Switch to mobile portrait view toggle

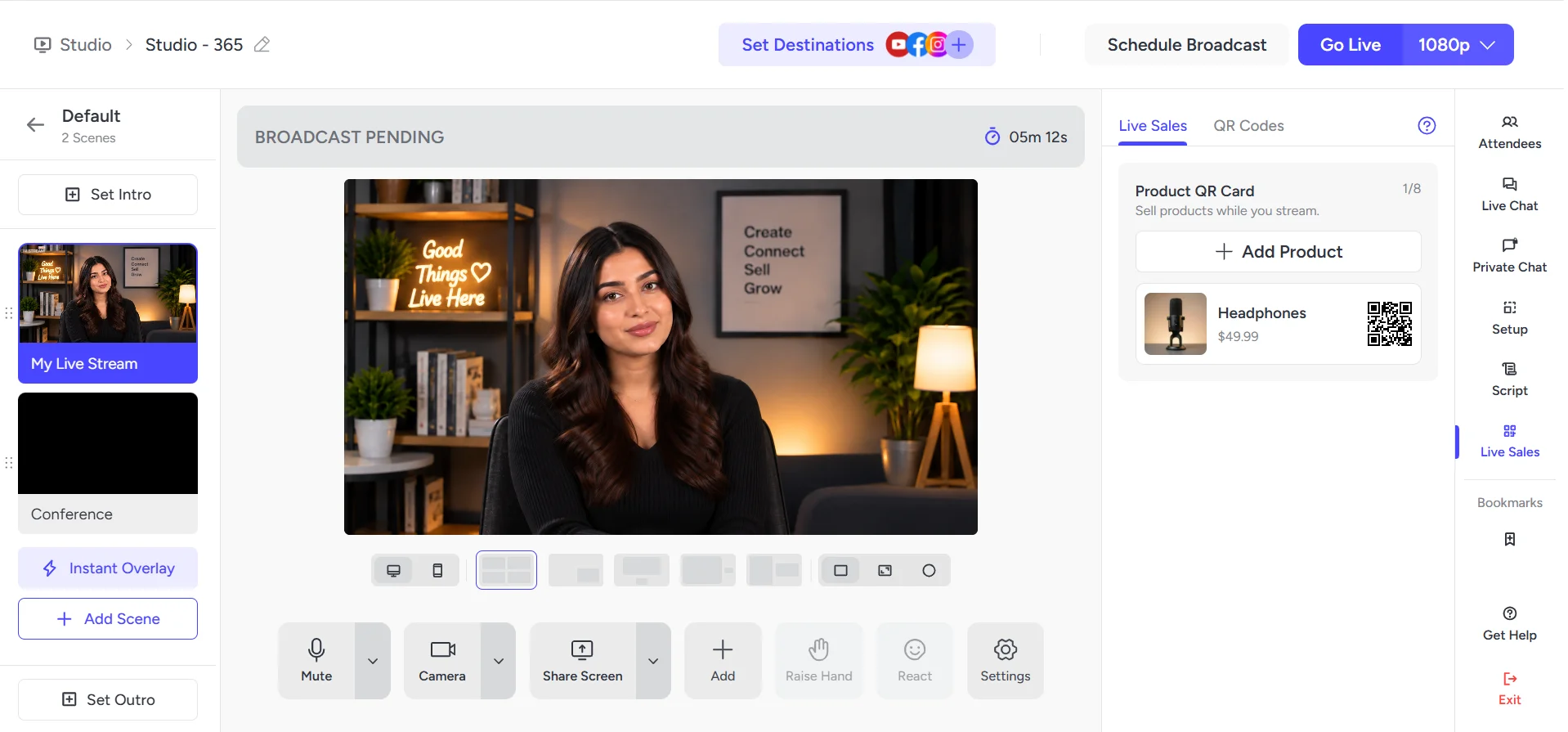point(437,570)
